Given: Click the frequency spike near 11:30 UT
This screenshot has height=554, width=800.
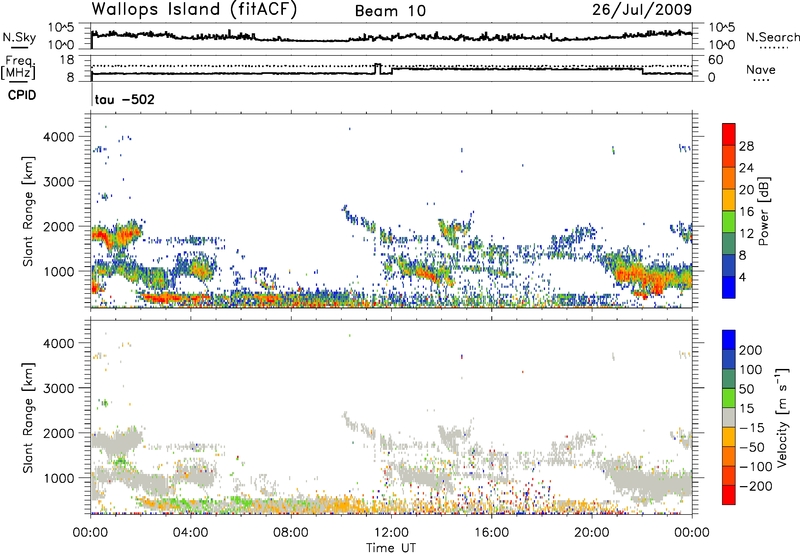Looking at the screenshot, I should coord(378,69).
